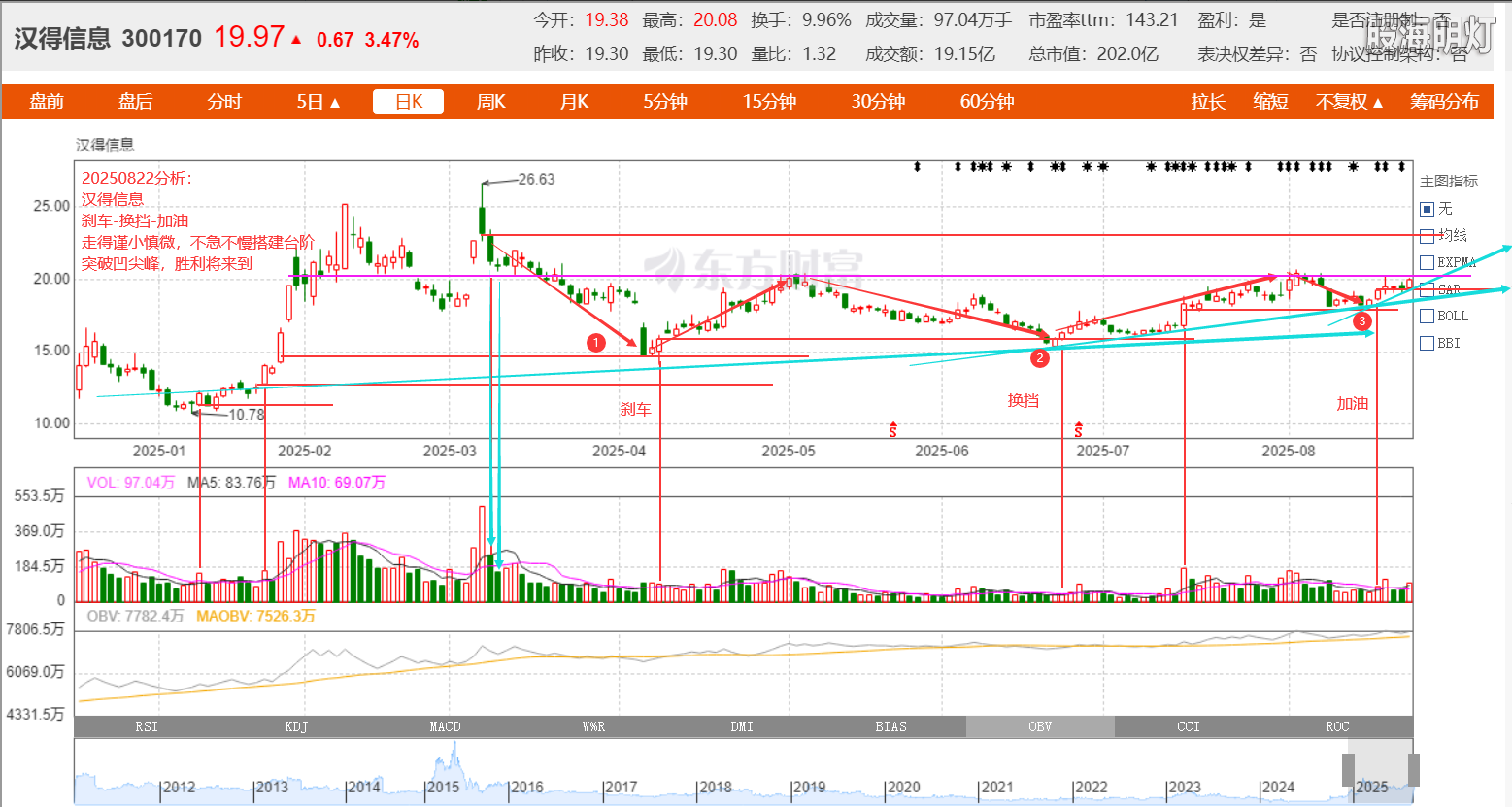
Task: Select the OBV indicator tab
Action: click(1040, 726)
